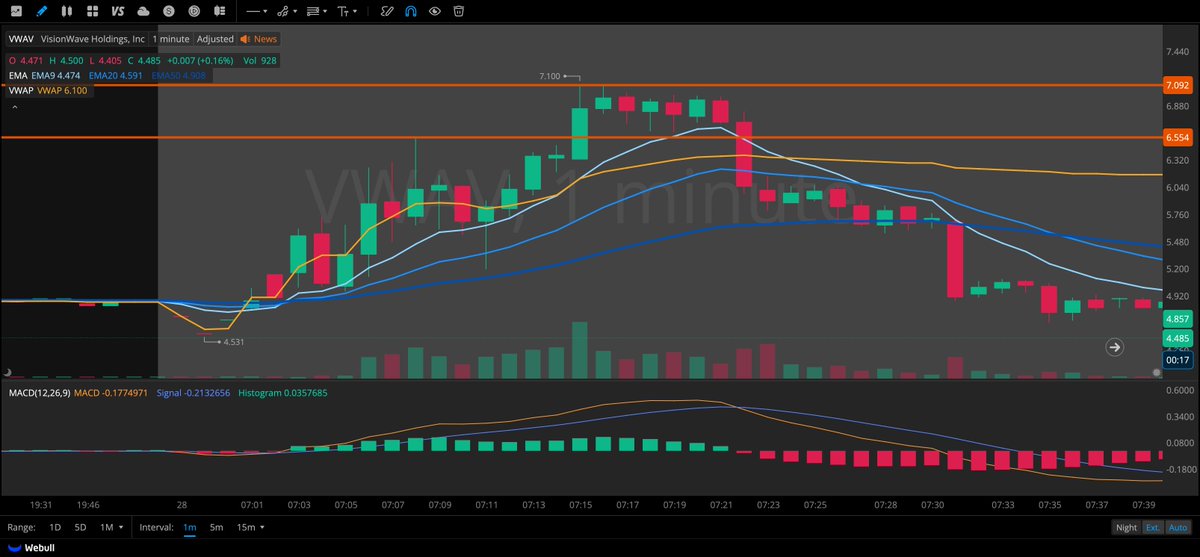Click the cloud sync icon
The width and height of the screenshot is (1200, 557).
143,11
